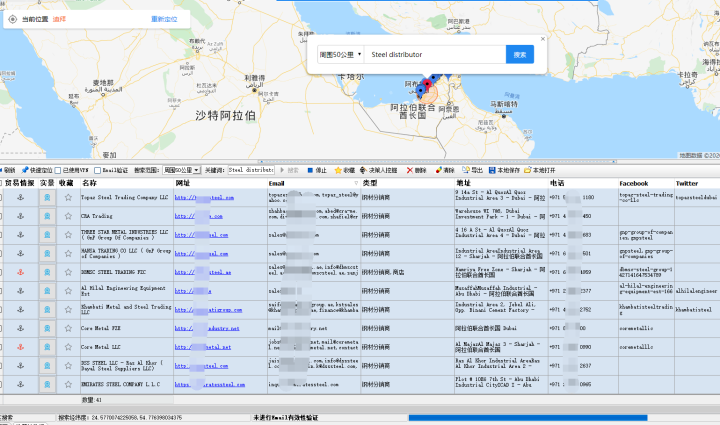Click the popup search field 'Steel distributor'
This screenshot has width=720, height=425.
[x=435, y=55]
